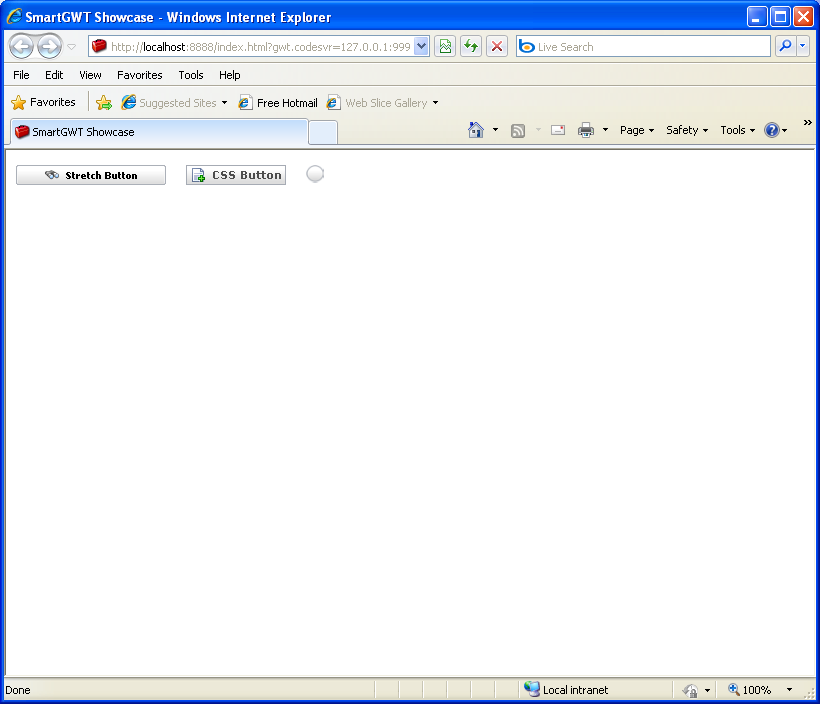Run search with the magnifier button
This screenshot has height=704, width=820.
click(x=785, y=47)
